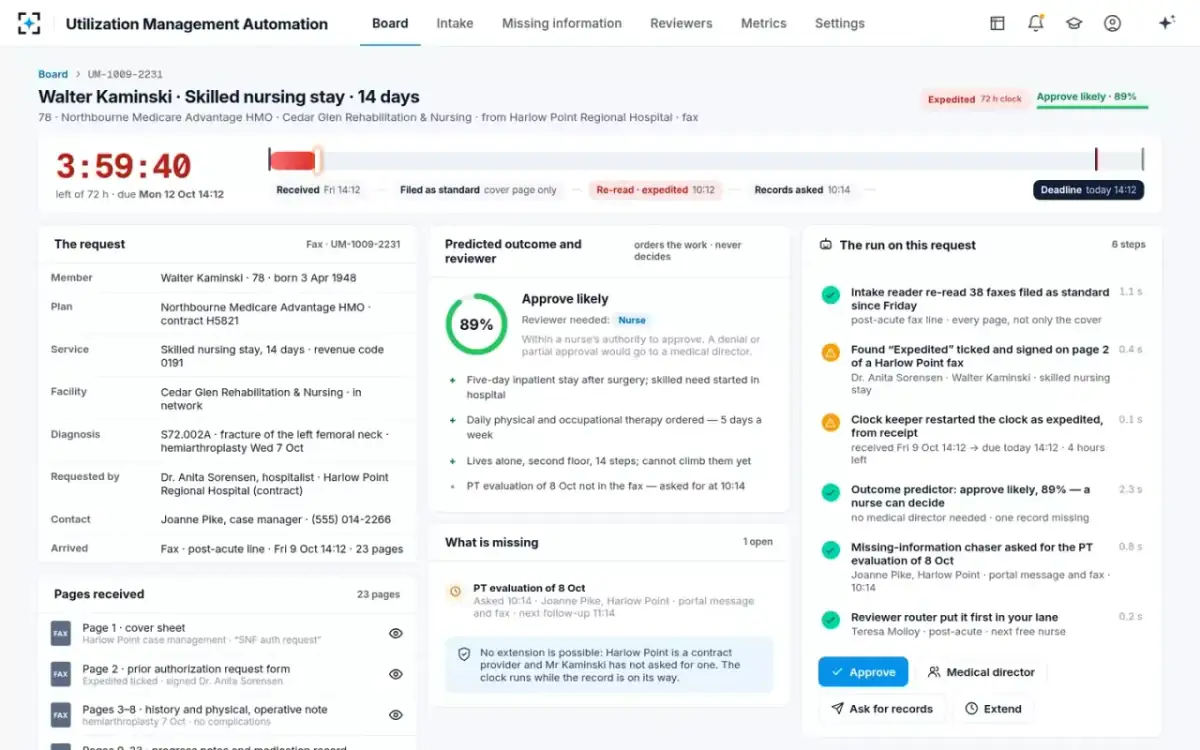Open the Settings tab
1200x750 pixels.
[840, 23]
